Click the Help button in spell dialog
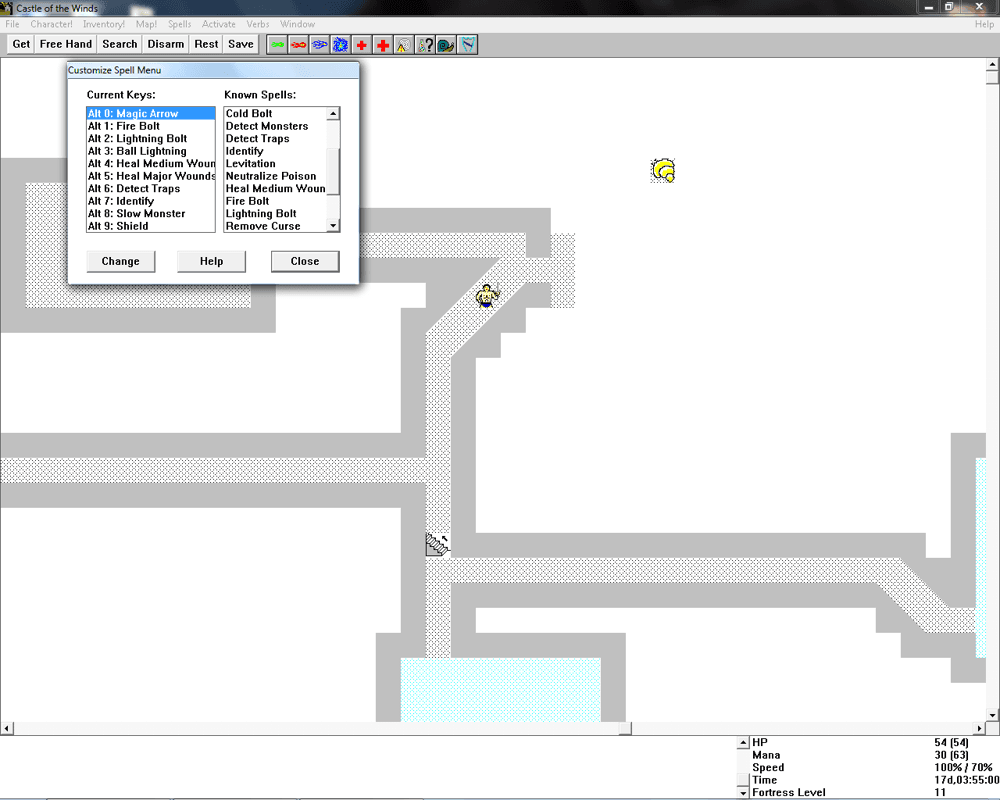 (211, 262)
